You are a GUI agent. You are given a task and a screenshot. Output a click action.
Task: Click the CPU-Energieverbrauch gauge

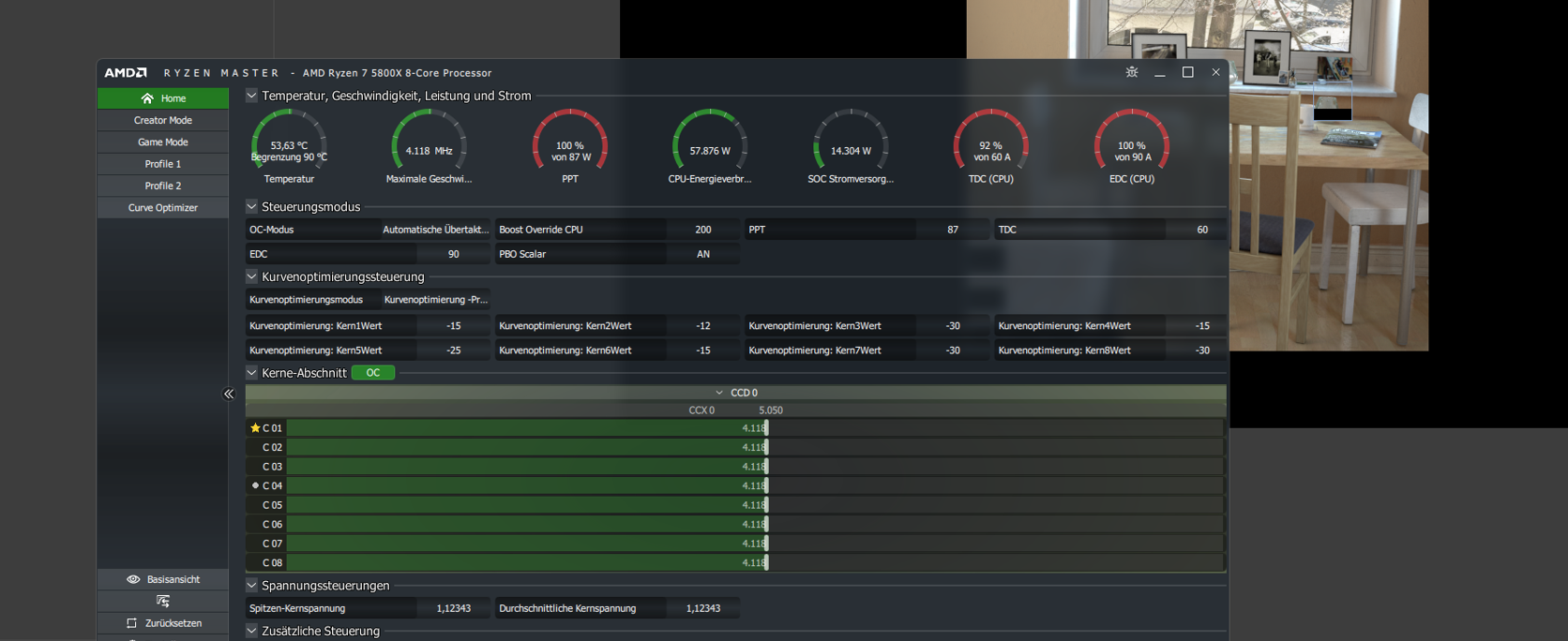coord(710,146)
